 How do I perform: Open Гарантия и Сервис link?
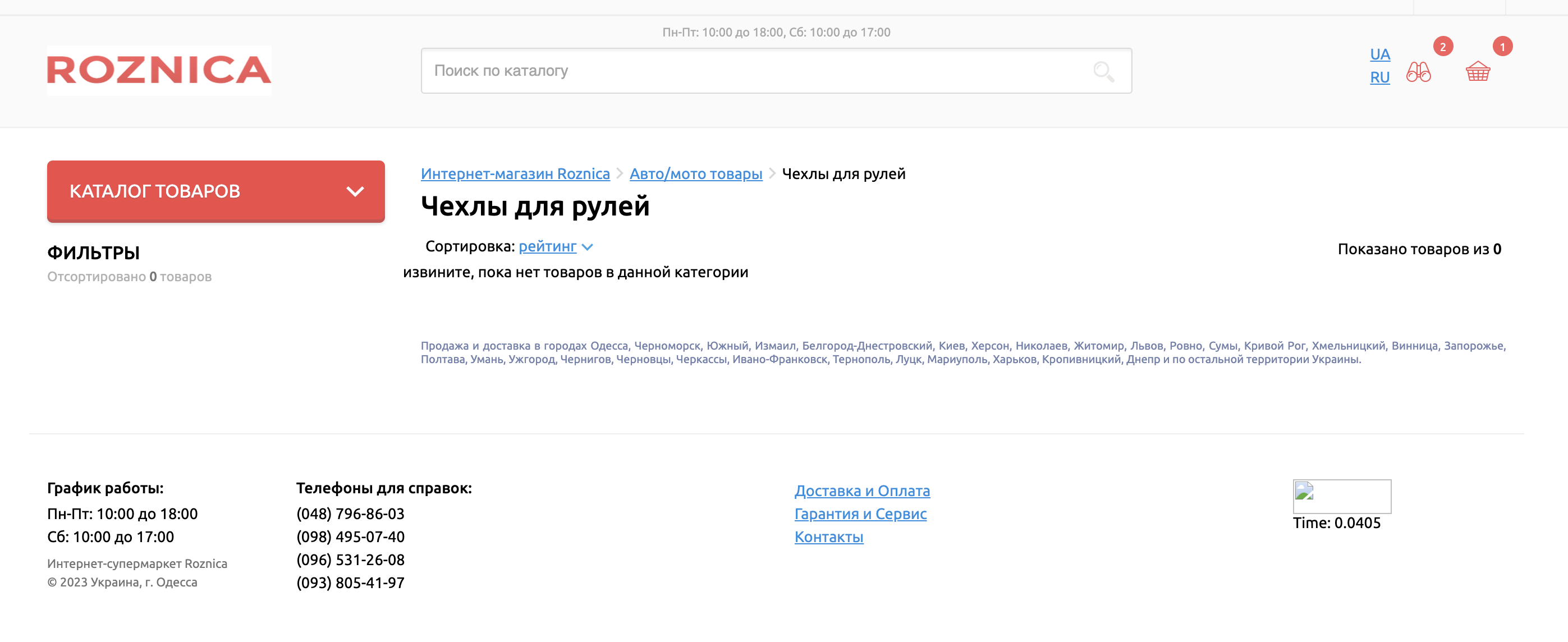[x=860, y=513]
